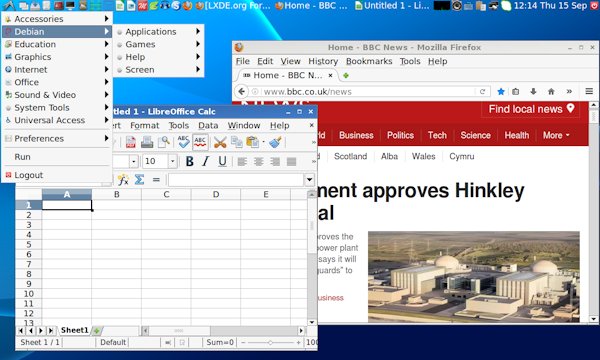Screen dimensions: 600x360
Task: Open Firefox bookmarks list icon
Action: point(516,91)
